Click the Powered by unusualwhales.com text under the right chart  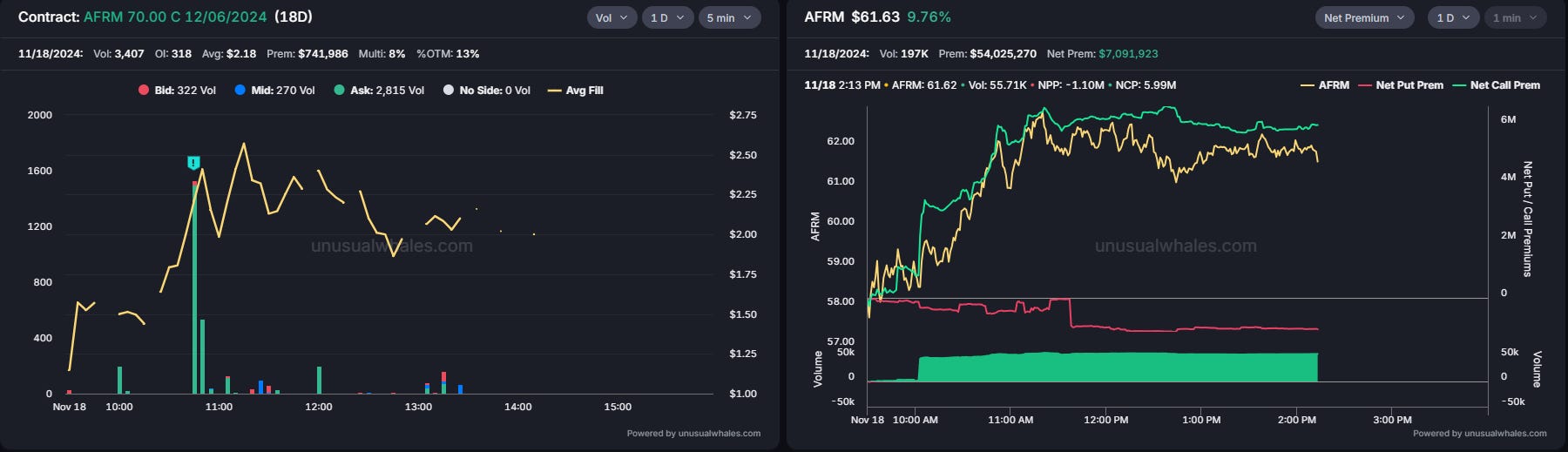pyautogui.click(x=1480, y=433)
